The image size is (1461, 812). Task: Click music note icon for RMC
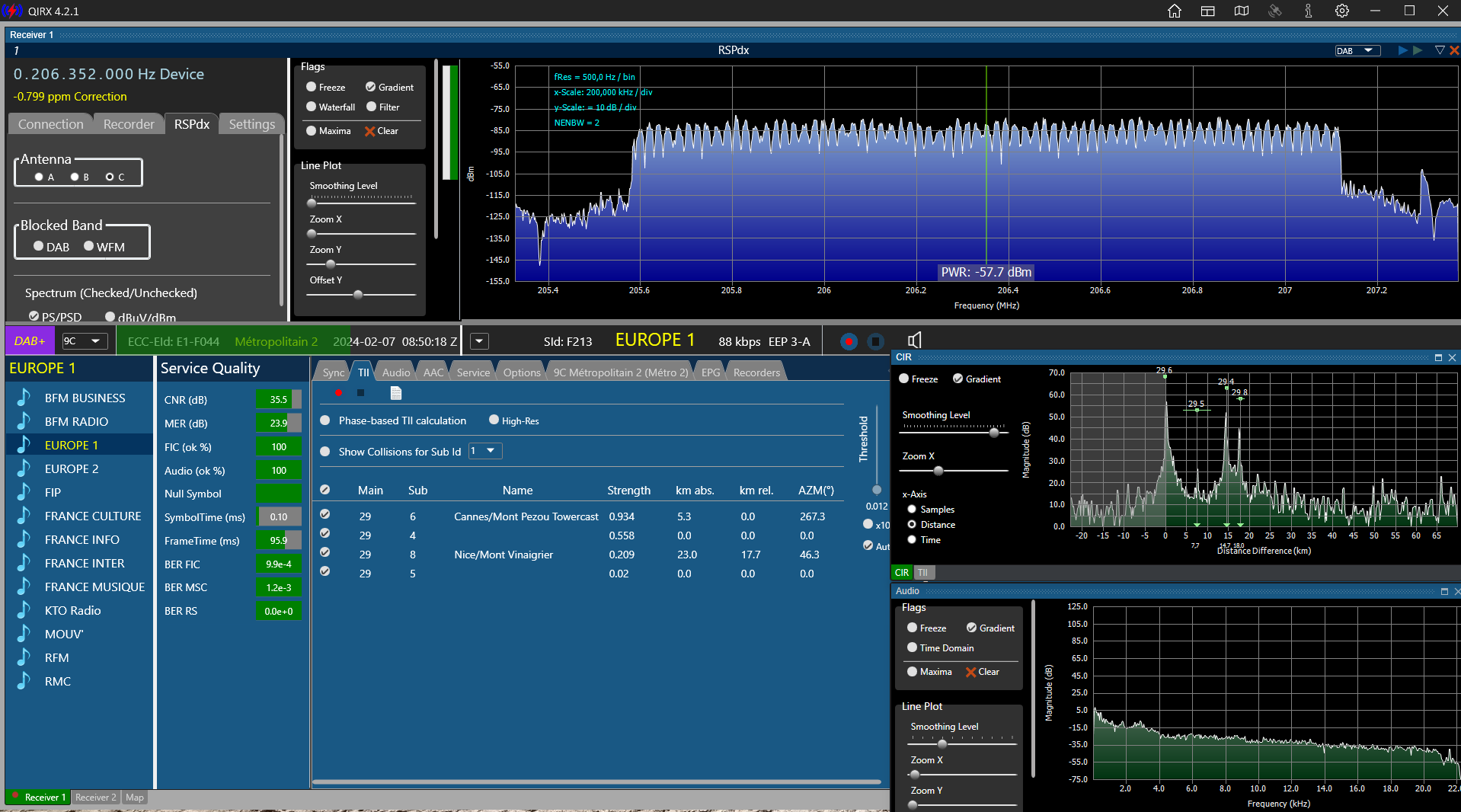pyautogui.click(x=24, y=681)
